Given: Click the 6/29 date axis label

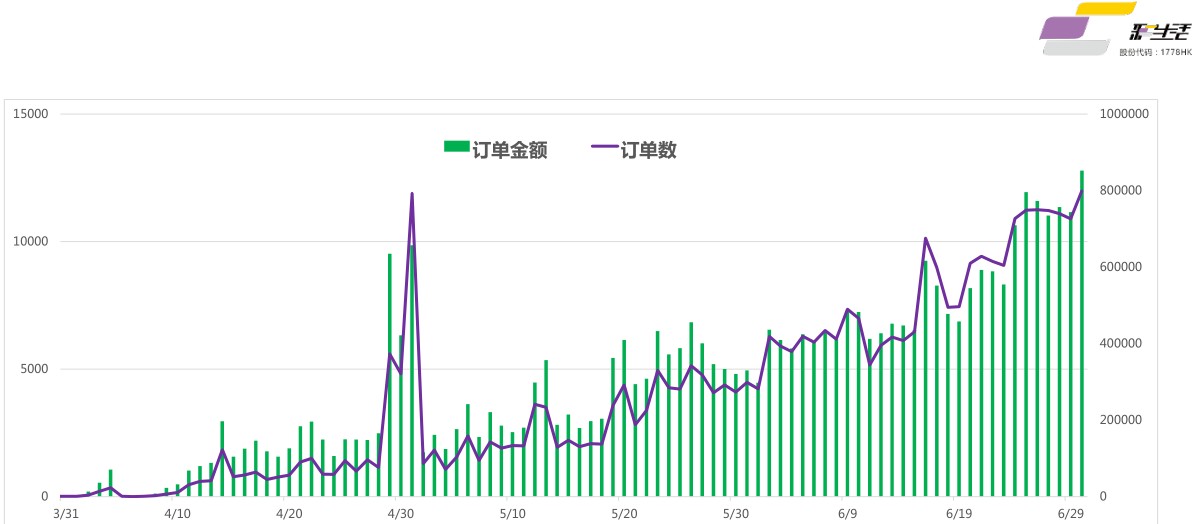Looking at the screenshot, I should coord(1071,513).
